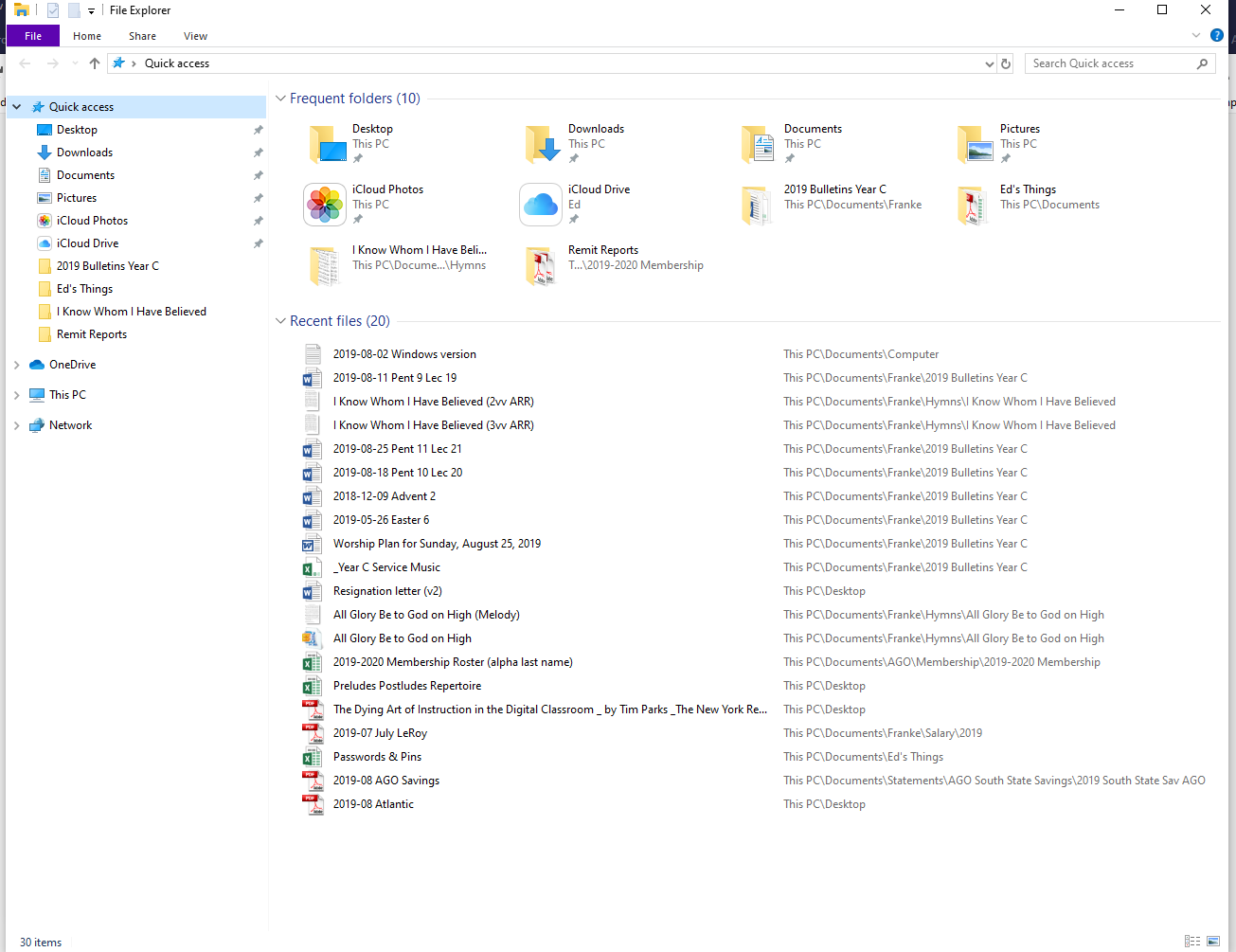The width and height of the screenshot is (1236, 952).
Task: Click Quick access in the address bar
Action: pyautogui.click(x=177, y=63)
